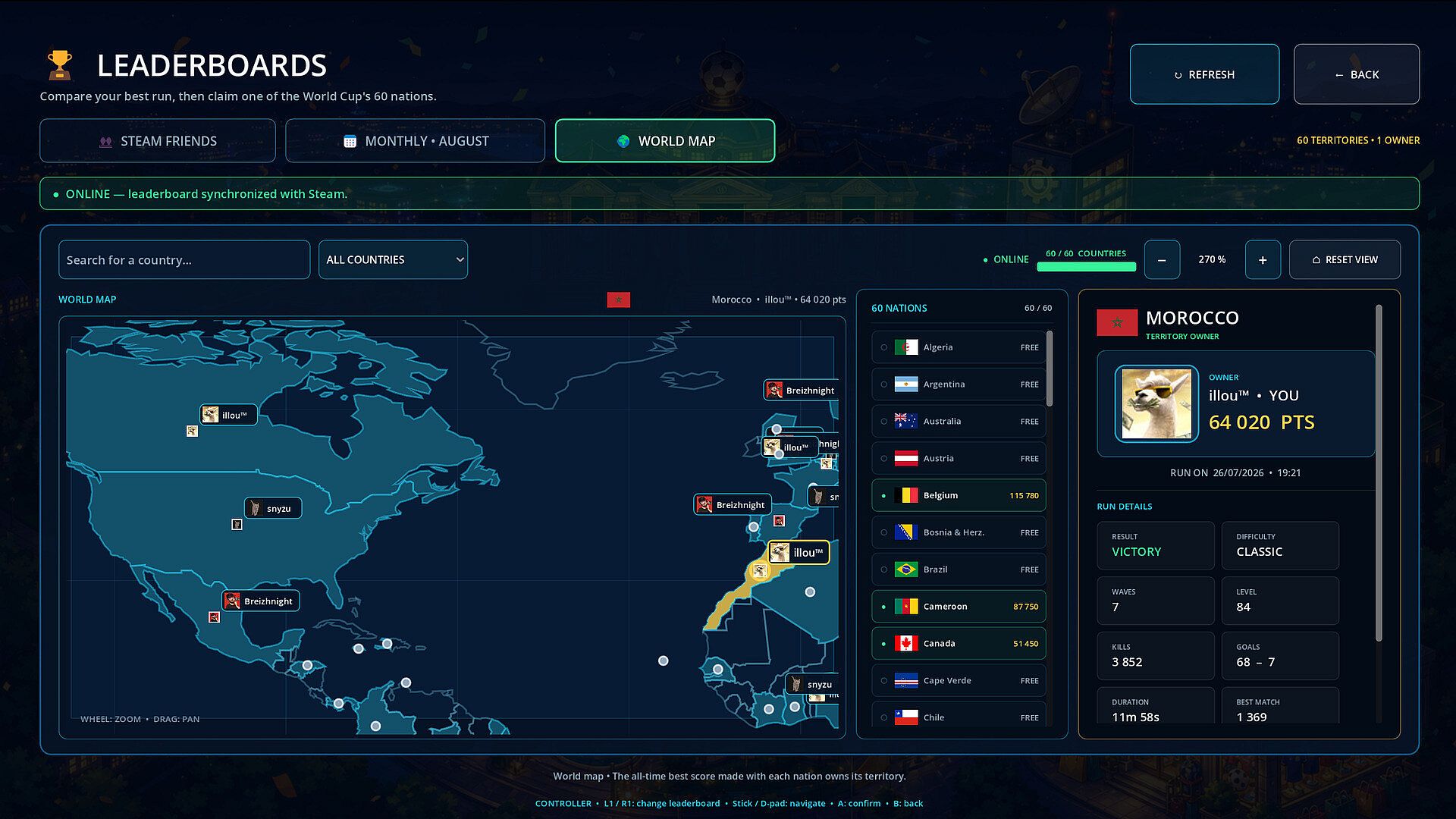Click the Algeria flag icon
The width and height of the screenshot is (1456, 819).
click(x=906, y=347)
